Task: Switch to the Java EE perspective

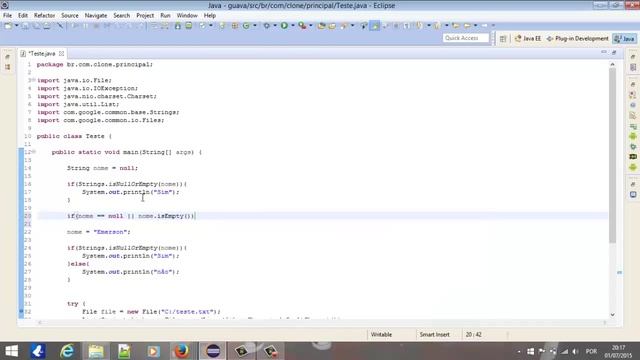Action: 528,38
